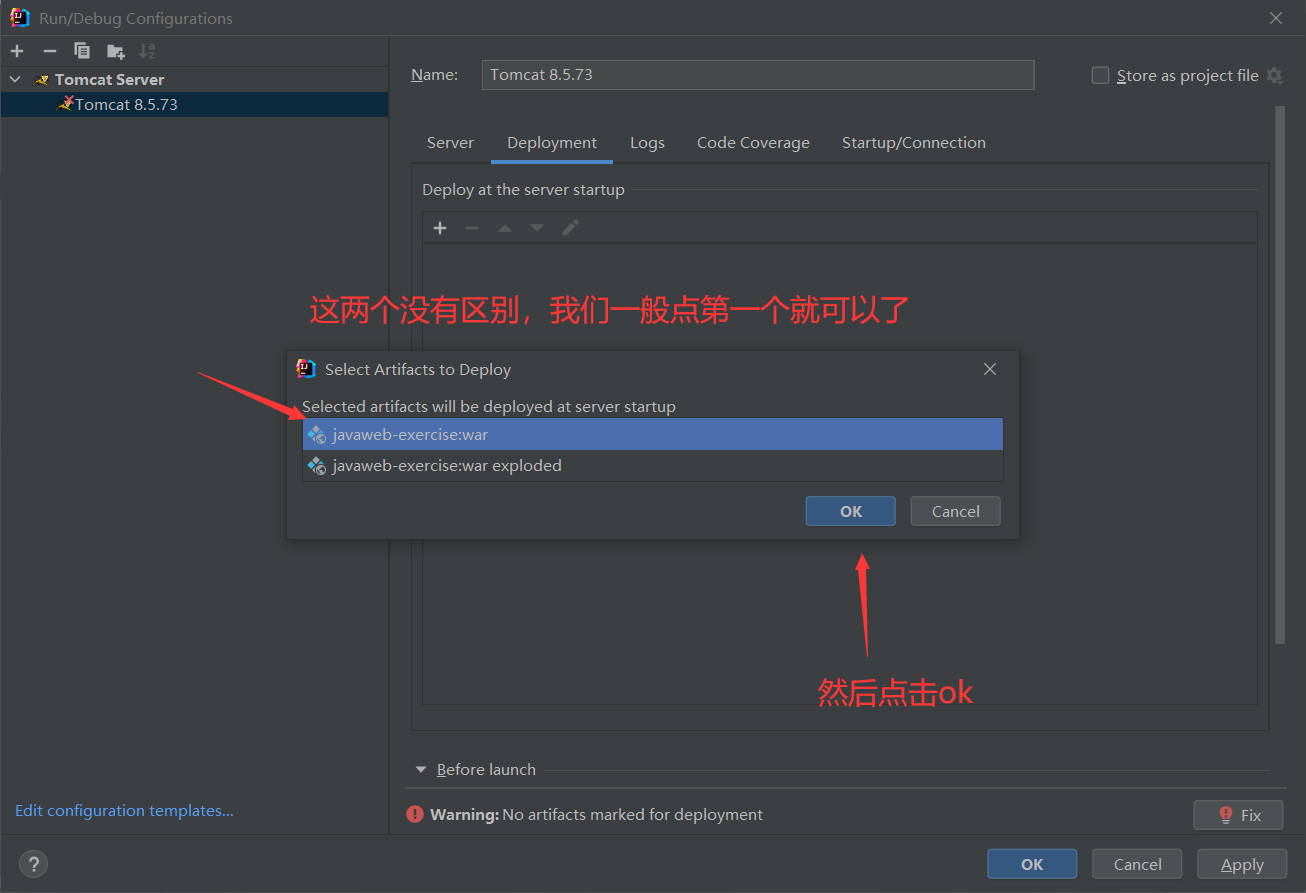Viewport: 1306px width, 893px height.
Task: Cancel the Run/Debug Configurations window
Action: click(x=1137, y=864)
